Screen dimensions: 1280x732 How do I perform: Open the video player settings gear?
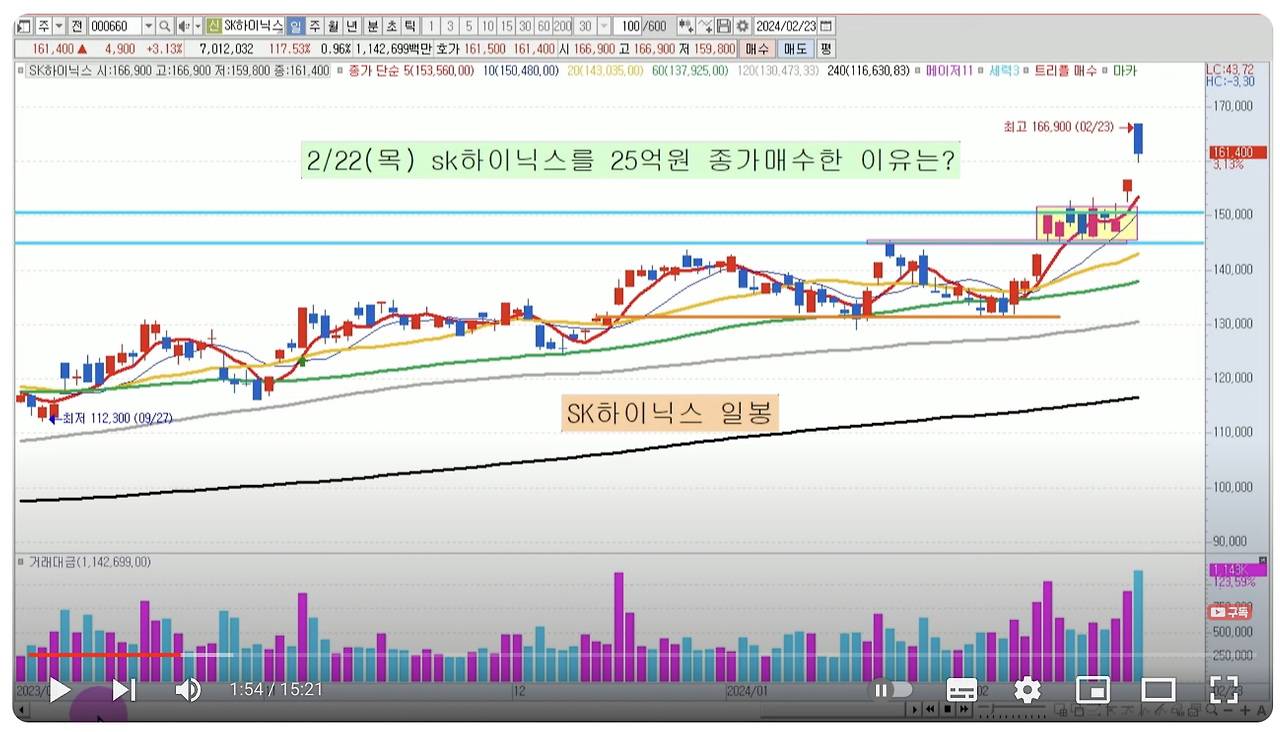point(1027,690)
